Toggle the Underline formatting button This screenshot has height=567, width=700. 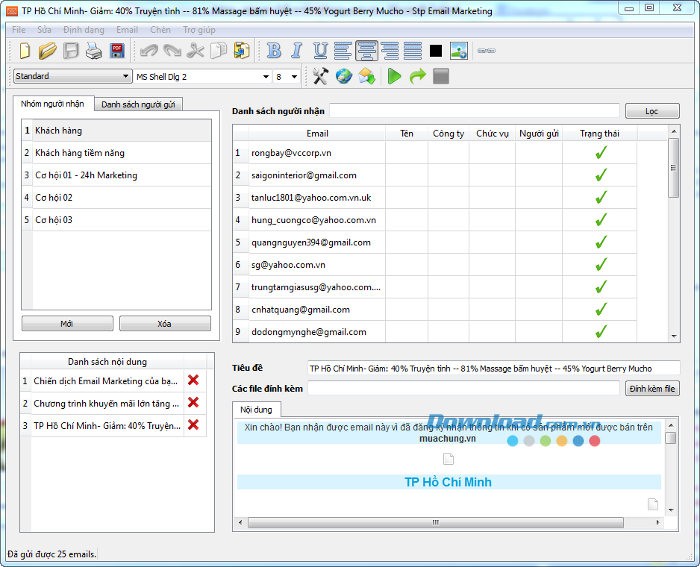coord(320,51)
